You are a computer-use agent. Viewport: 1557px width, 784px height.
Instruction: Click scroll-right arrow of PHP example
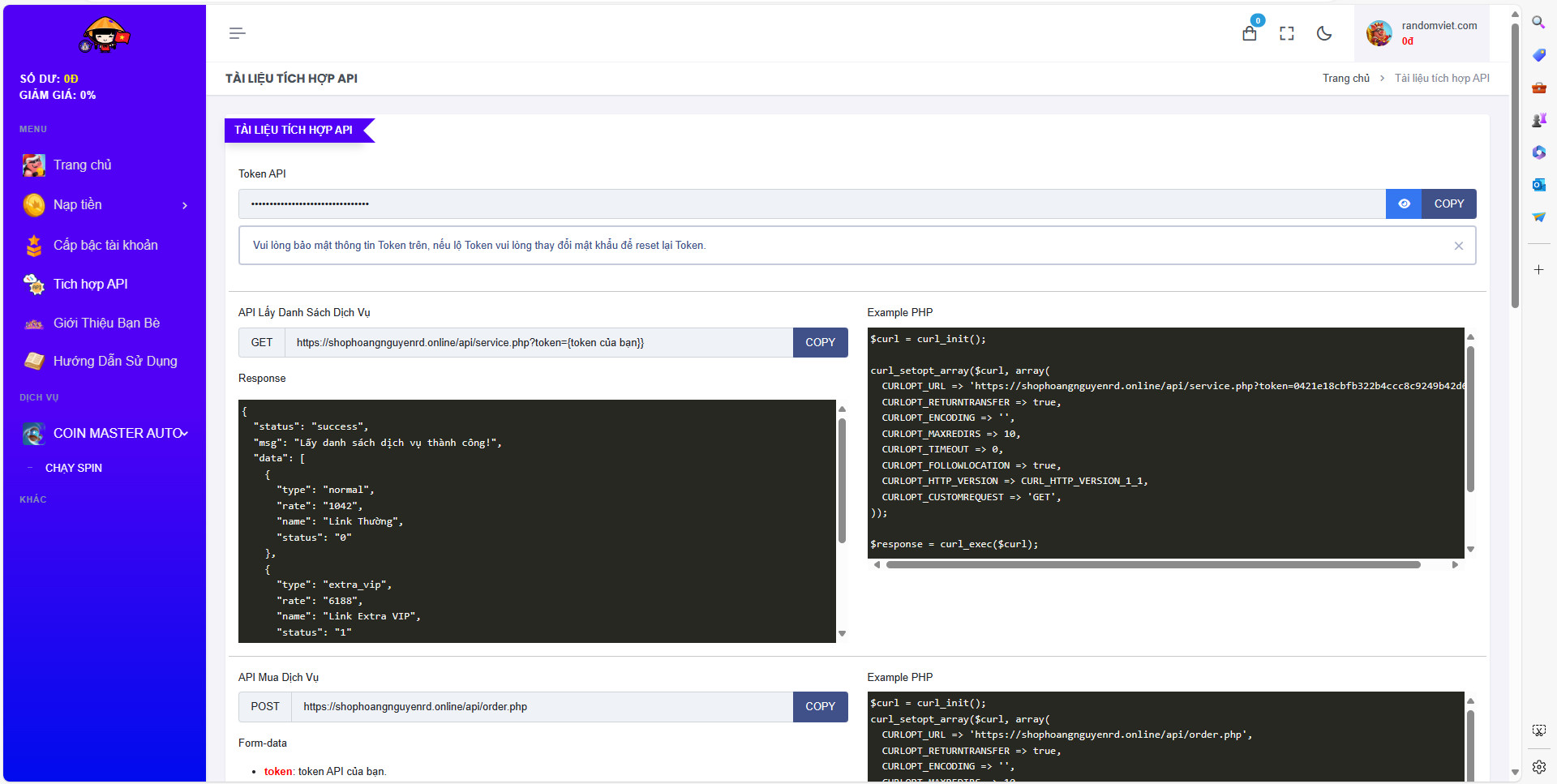(1456, 565)
